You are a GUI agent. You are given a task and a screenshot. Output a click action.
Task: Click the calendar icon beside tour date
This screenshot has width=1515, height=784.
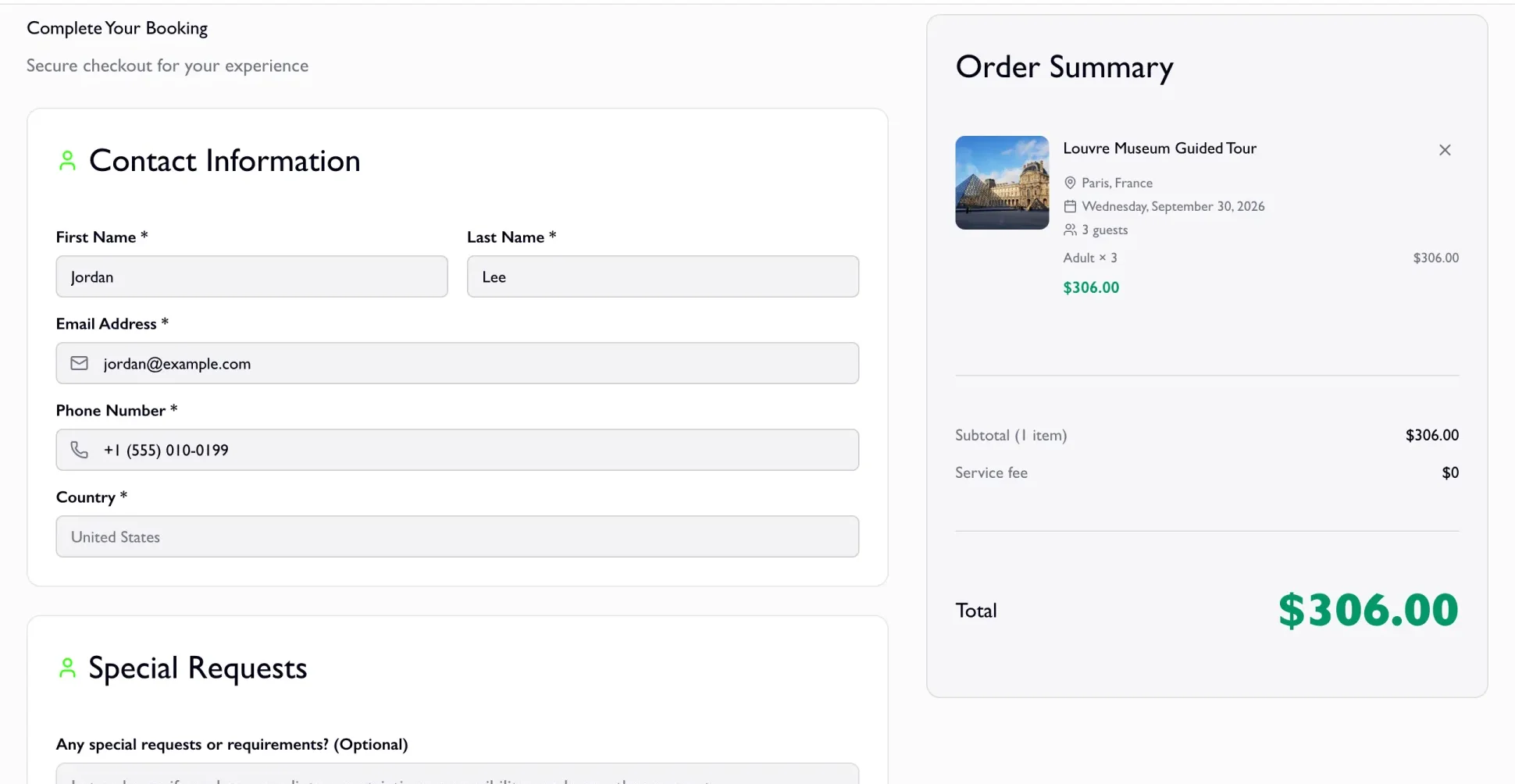tap(1070, 206)
